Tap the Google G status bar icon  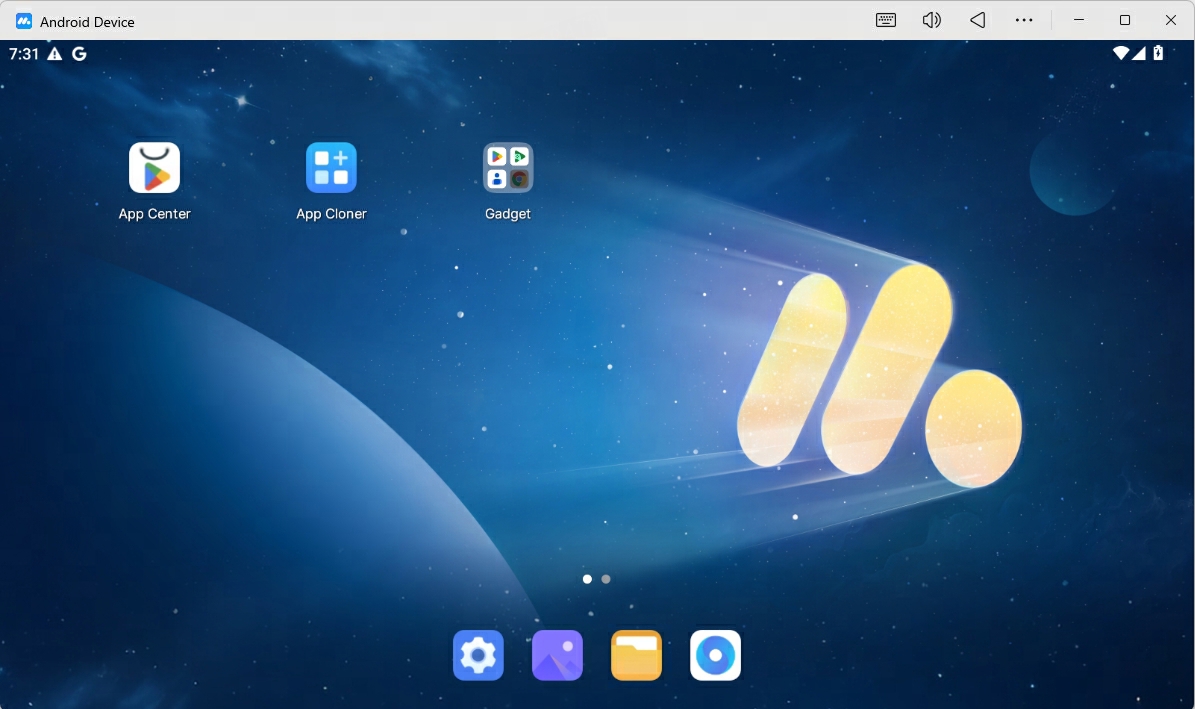tap(79, 54)
